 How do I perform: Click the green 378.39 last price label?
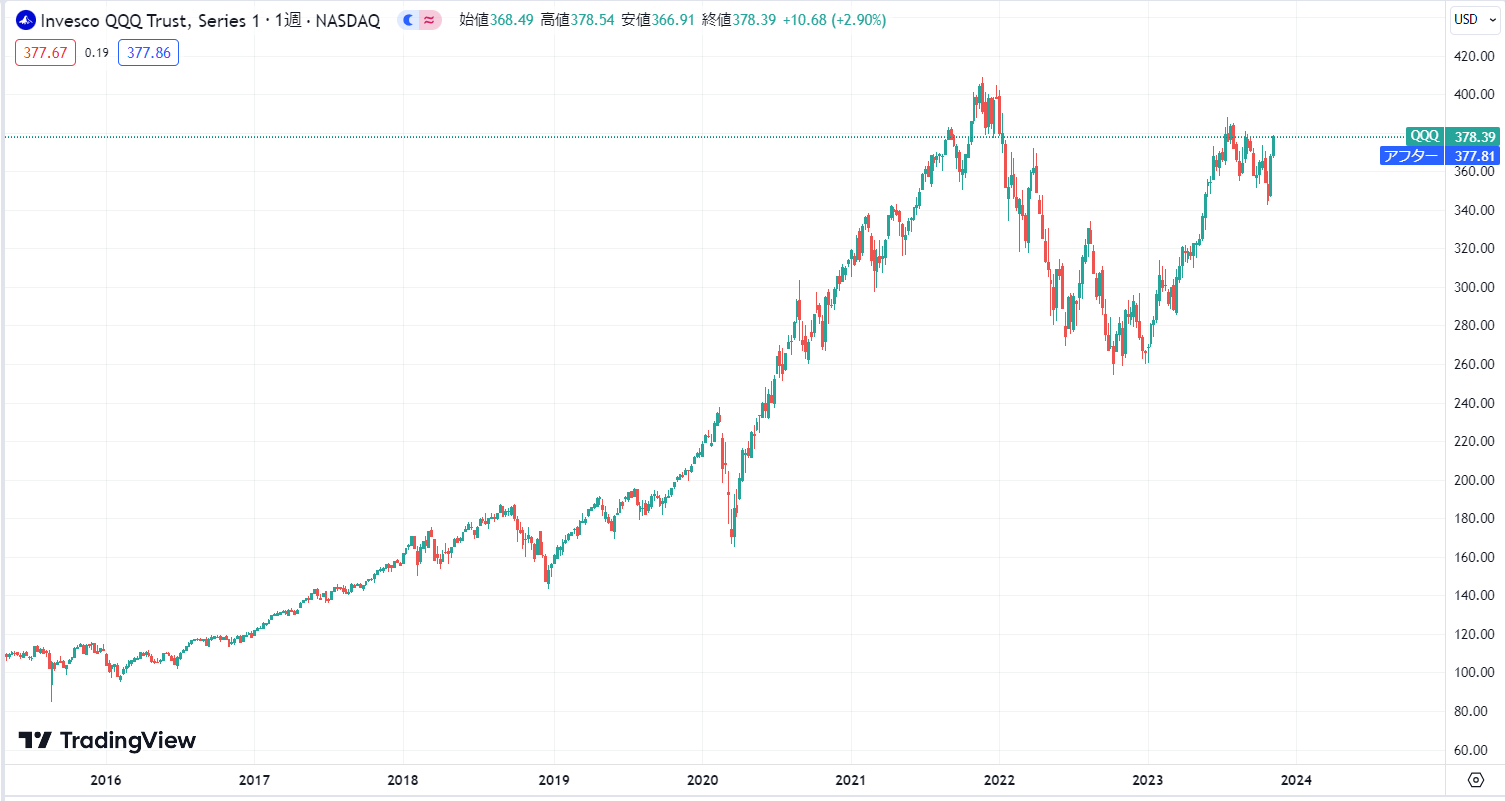pyautogui.click(x=1475, y=136)
